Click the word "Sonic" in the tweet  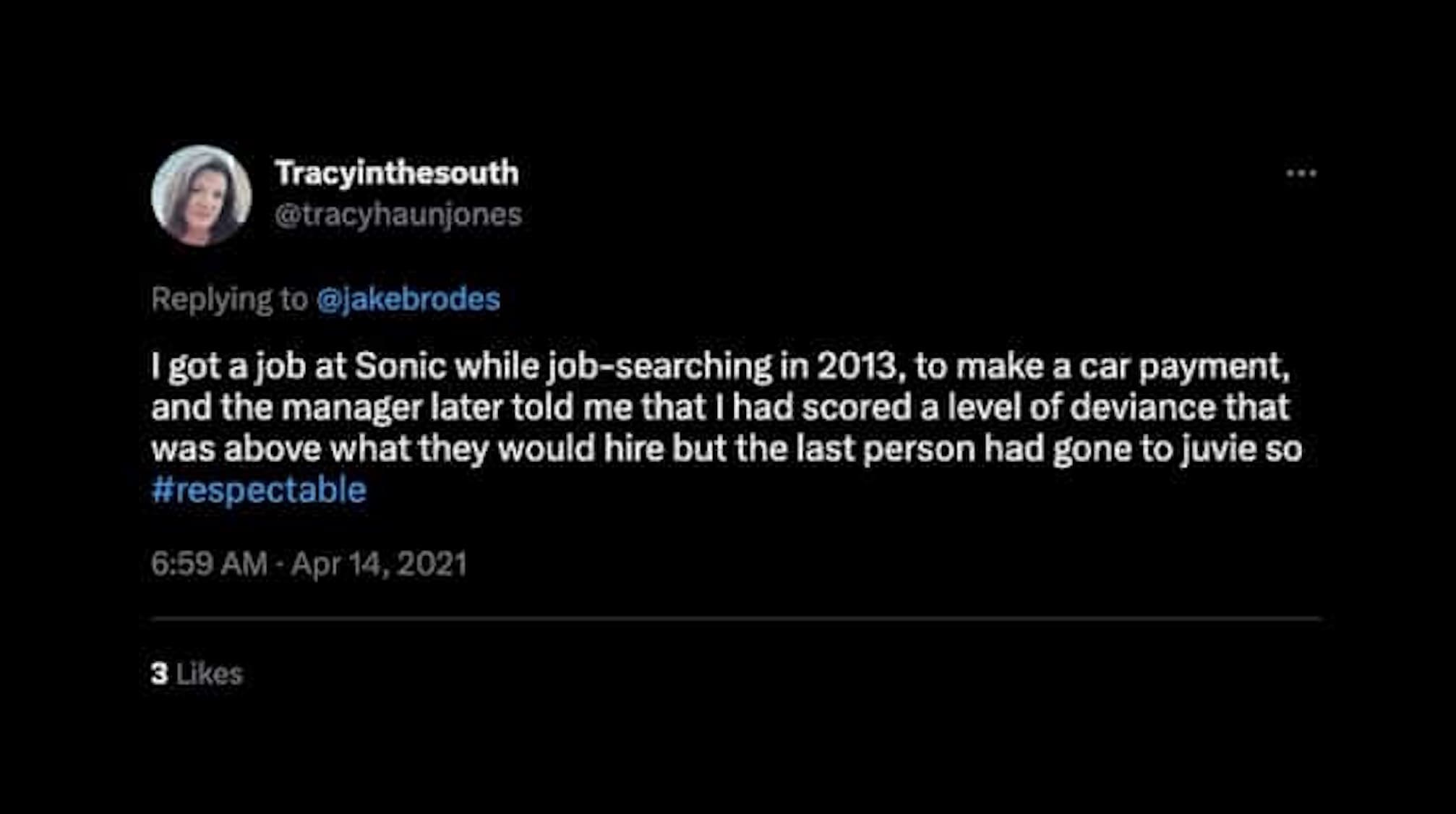[400, 367]
